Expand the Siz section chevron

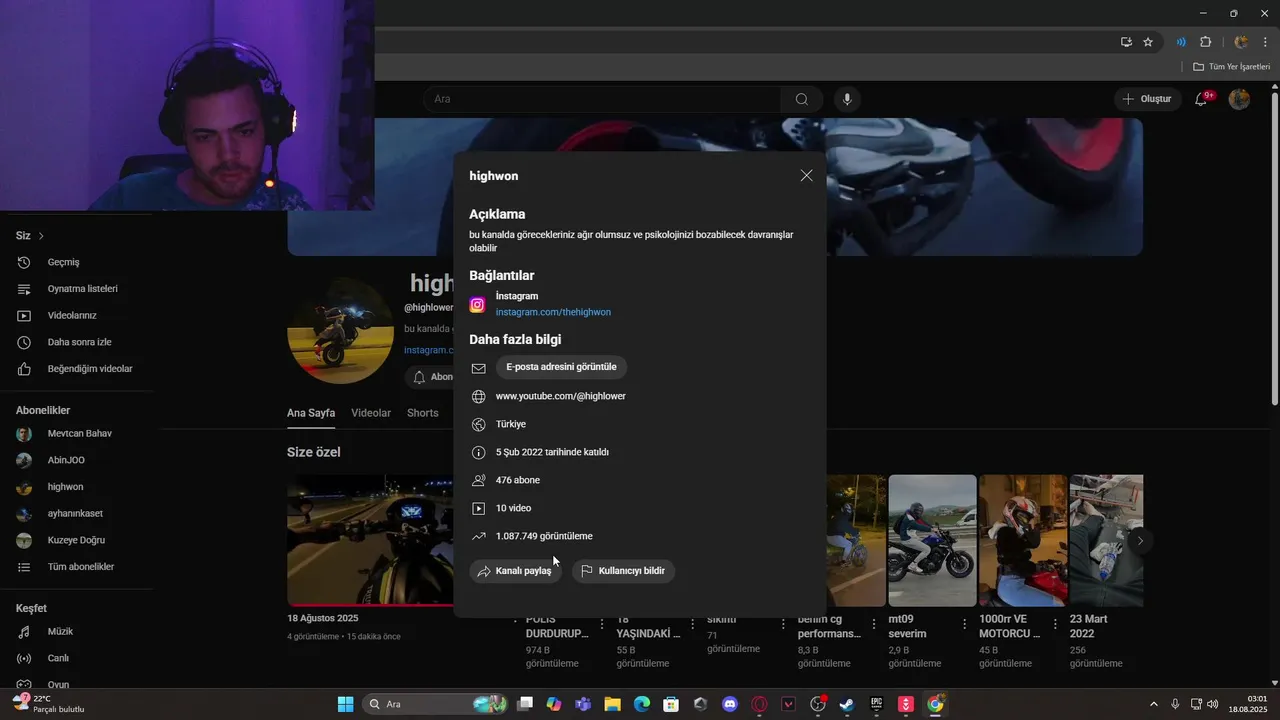41,236
